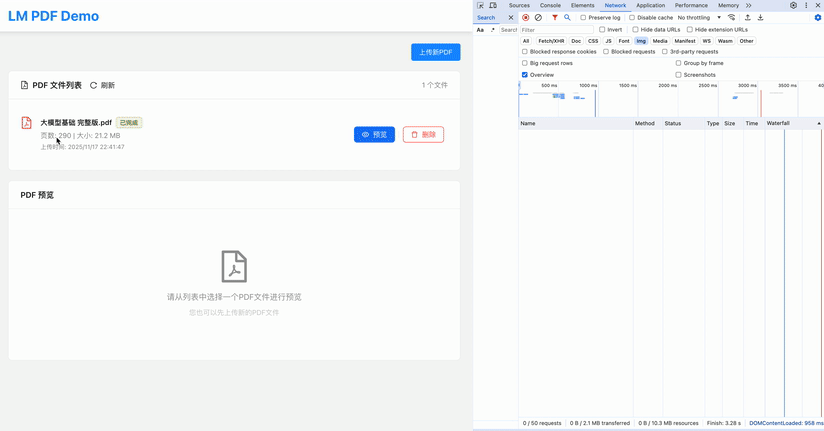The width and height of the screenshot is (824, 431).
Task: Click the large PDF placeholder icon
Action: pyautogui.click(x=234, y=266)
